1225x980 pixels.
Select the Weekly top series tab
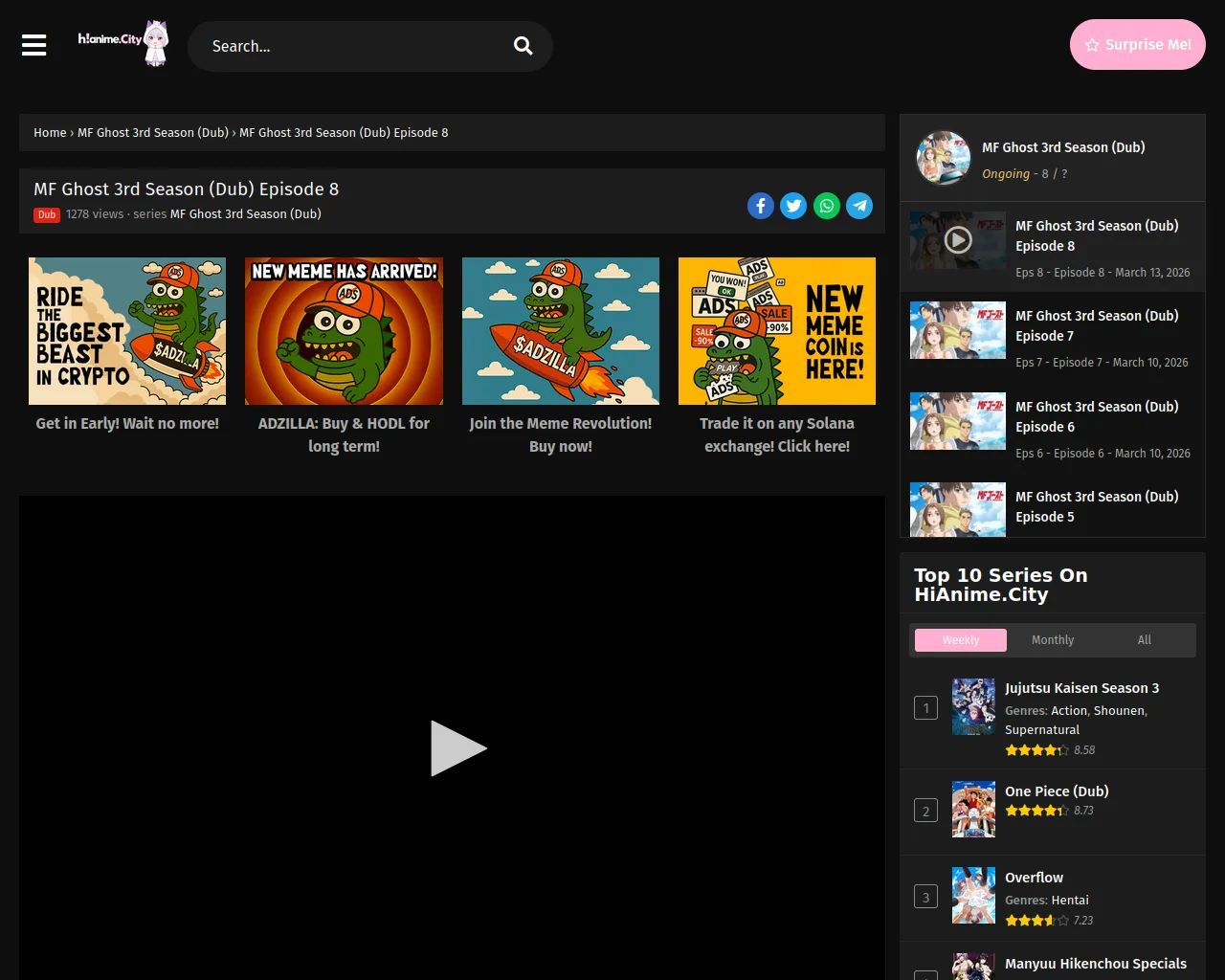[961, 640]
